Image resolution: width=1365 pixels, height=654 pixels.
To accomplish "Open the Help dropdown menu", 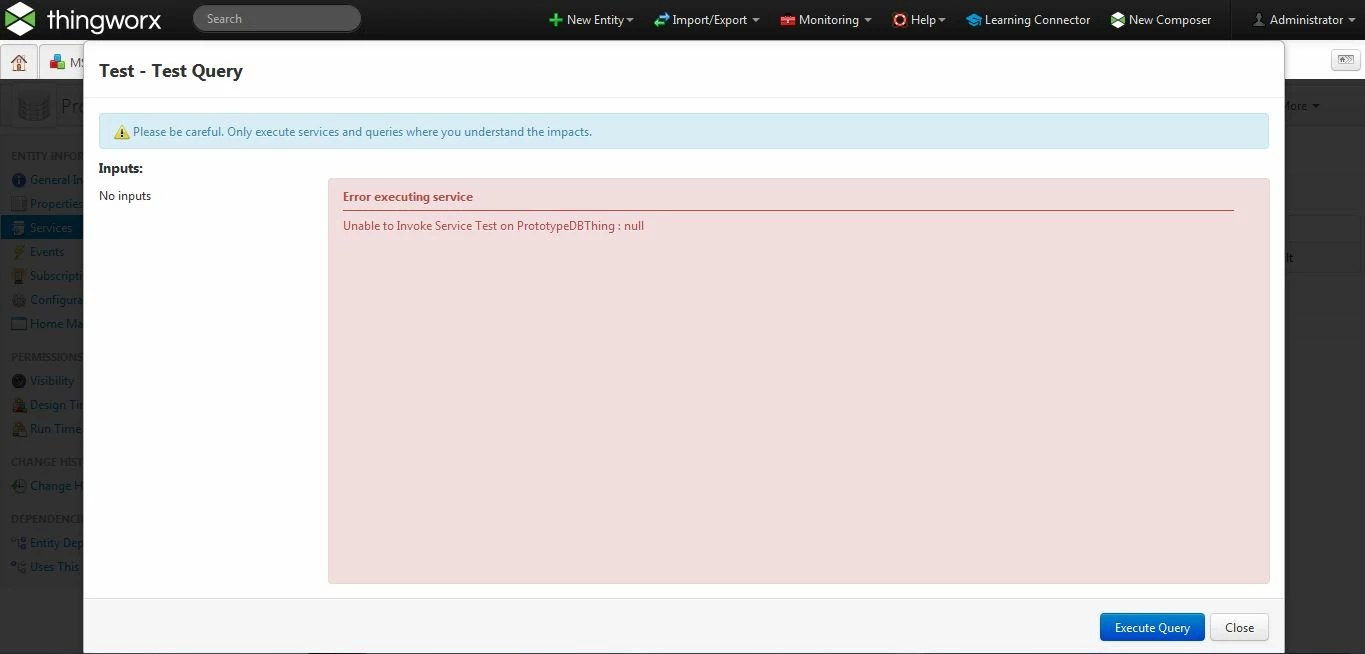I will point(919,20).
